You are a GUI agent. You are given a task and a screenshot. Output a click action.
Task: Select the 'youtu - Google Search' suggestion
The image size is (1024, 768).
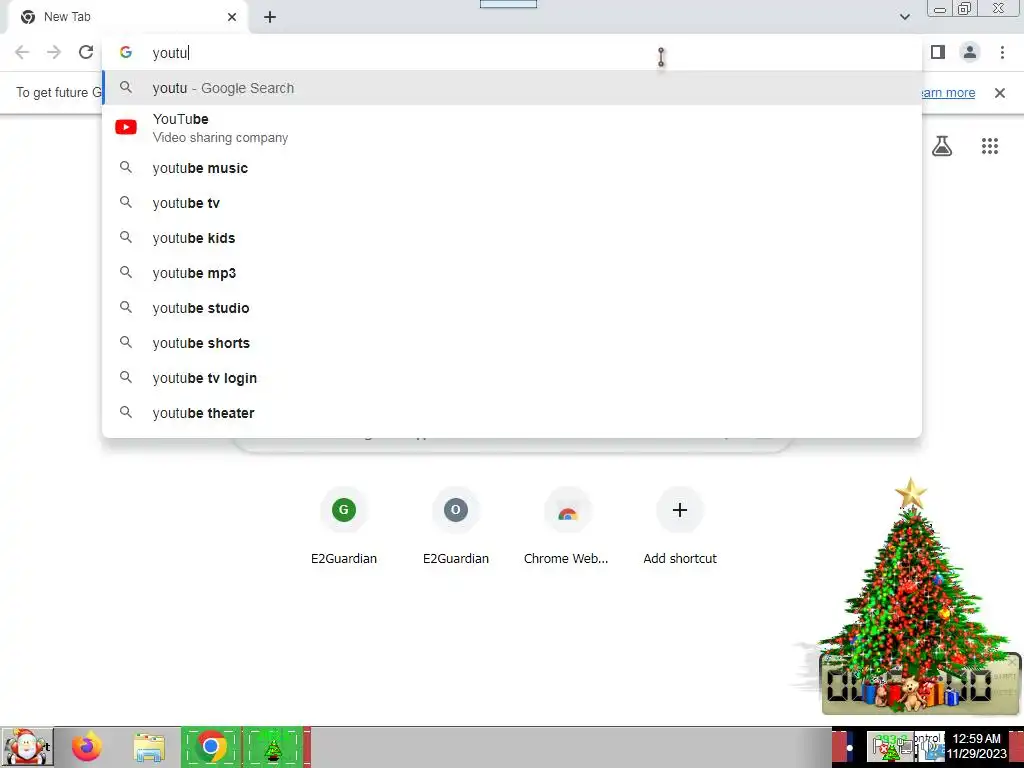point(512,88)
